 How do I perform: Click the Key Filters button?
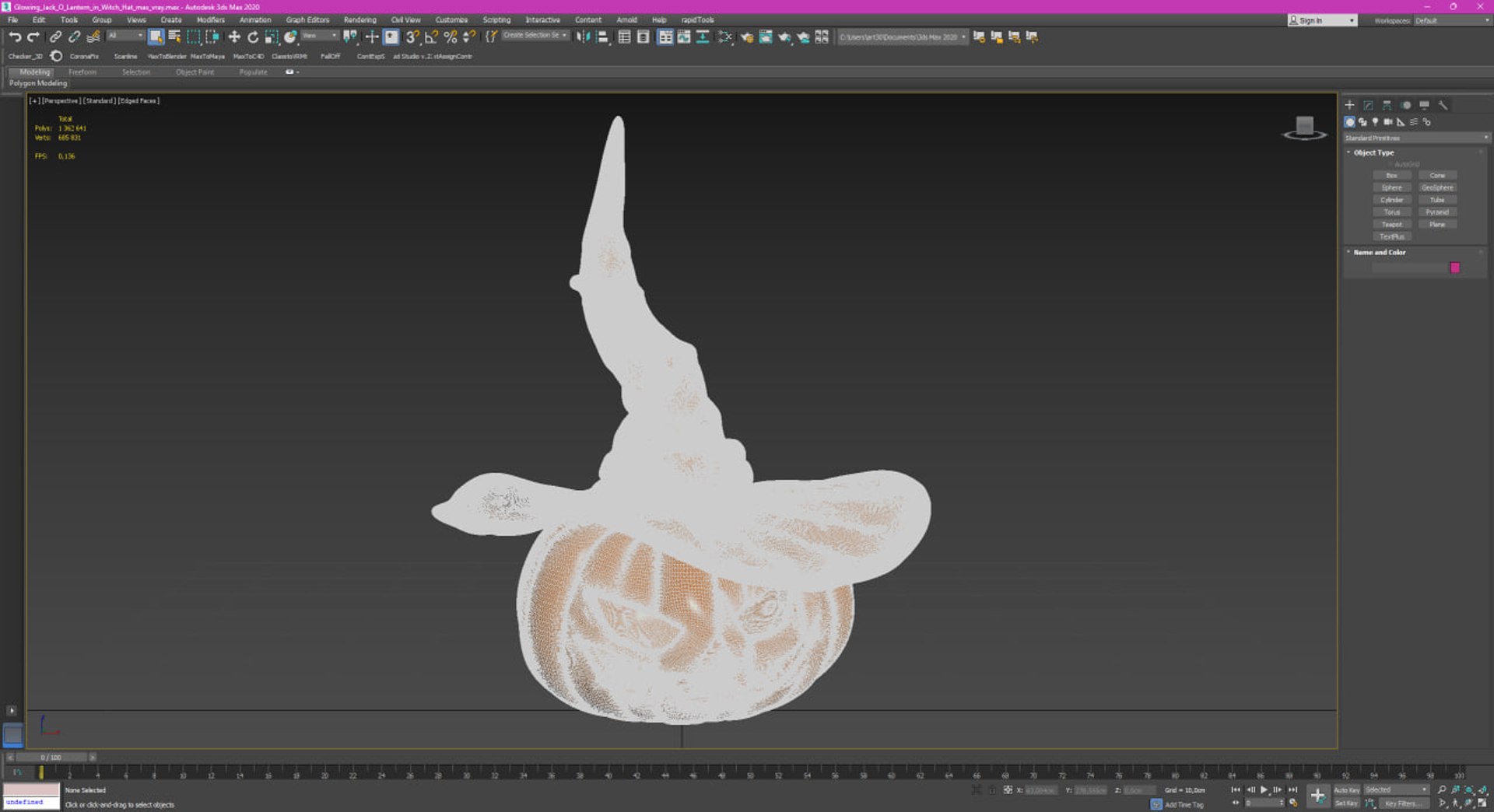pos(1402,803)
